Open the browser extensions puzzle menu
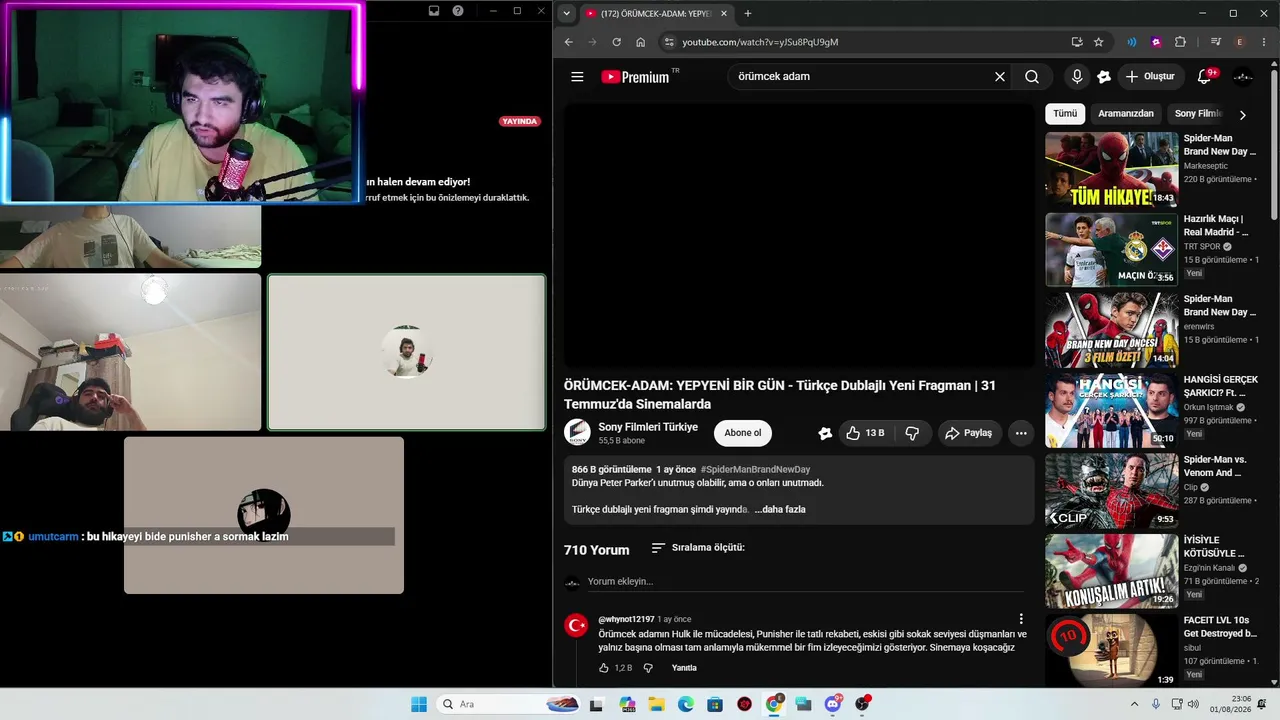 1180,42
